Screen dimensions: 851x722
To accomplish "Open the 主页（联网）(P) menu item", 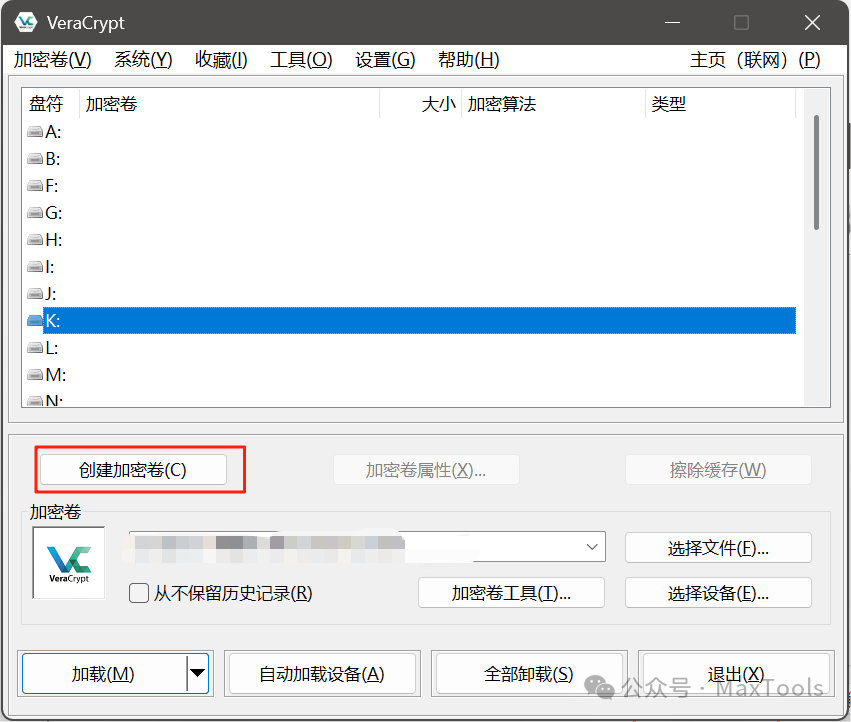I will 755,60.
